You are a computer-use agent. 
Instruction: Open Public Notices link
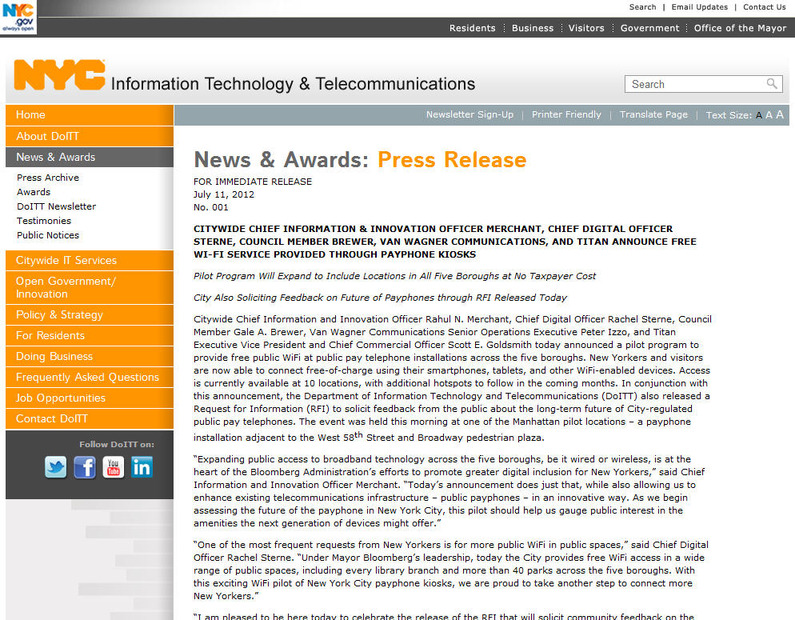tap(48, 235)
